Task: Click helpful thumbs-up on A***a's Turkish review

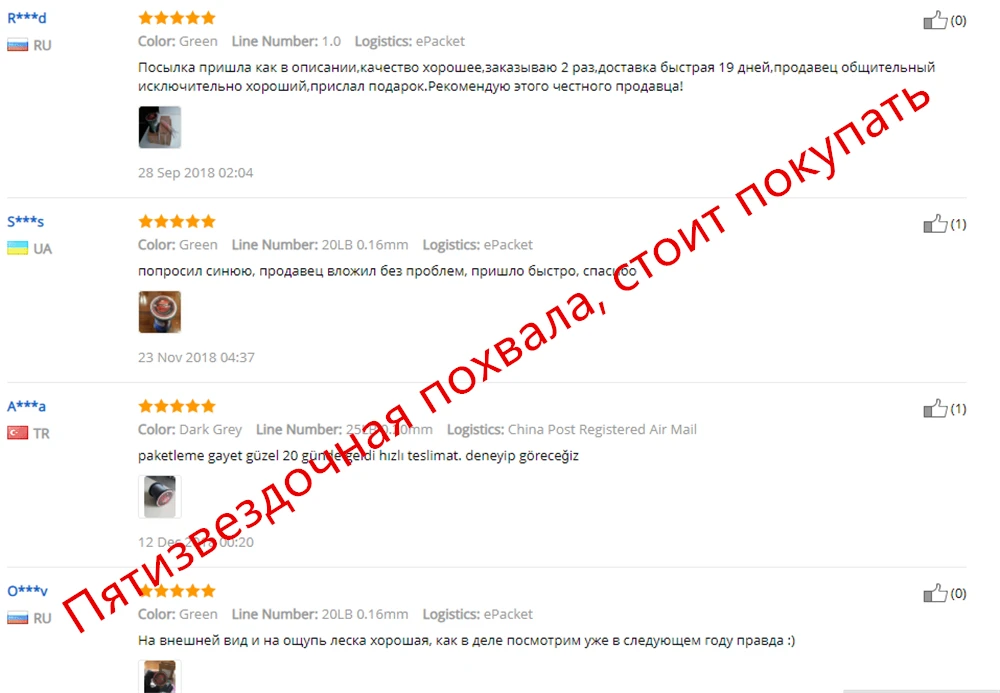Action: click(935, 409)
